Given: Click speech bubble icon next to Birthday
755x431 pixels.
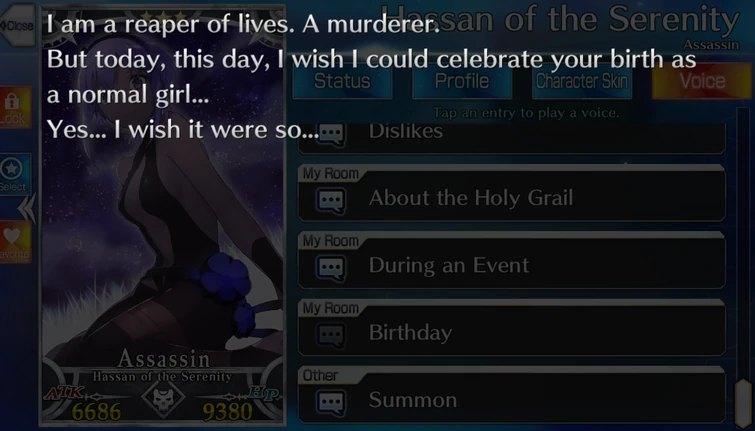Looking at the screenshot, I should (331, 334).
